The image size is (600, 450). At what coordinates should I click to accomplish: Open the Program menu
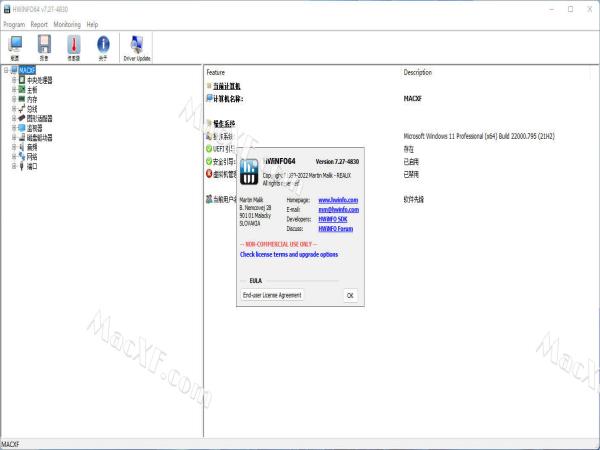[14, 24]
